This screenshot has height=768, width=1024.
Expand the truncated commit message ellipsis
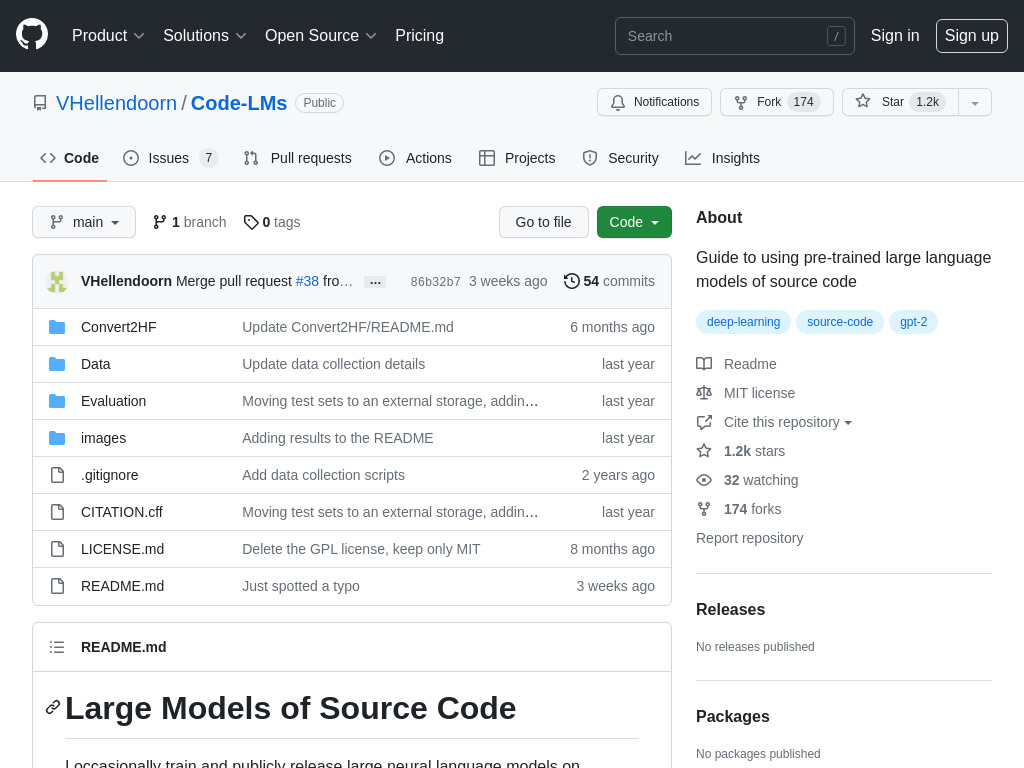[x=375, y=282]
